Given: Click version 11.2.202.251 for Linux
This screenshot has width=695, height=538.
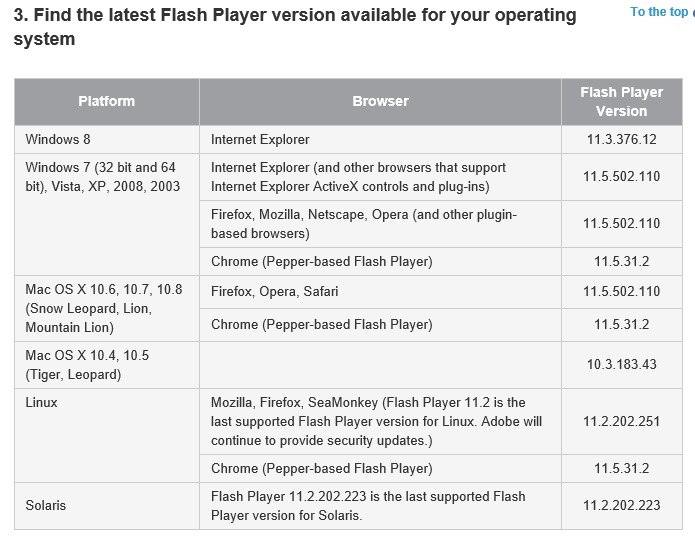Looking at the screenshot, I should pyautogui.click(x=621, y=421).
